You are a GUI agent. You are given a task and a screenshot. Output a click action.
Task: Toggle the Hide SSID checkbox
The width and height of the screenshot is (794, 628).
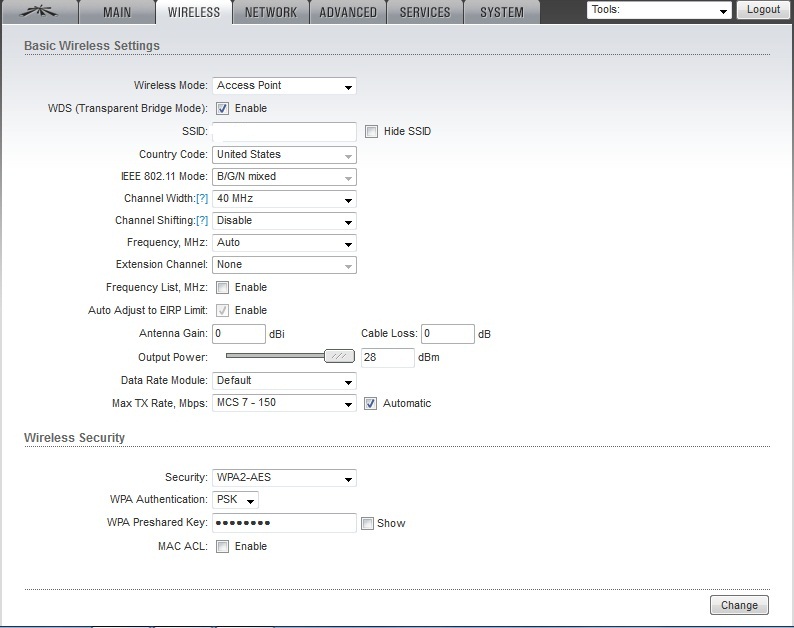(x=372, y=132)
